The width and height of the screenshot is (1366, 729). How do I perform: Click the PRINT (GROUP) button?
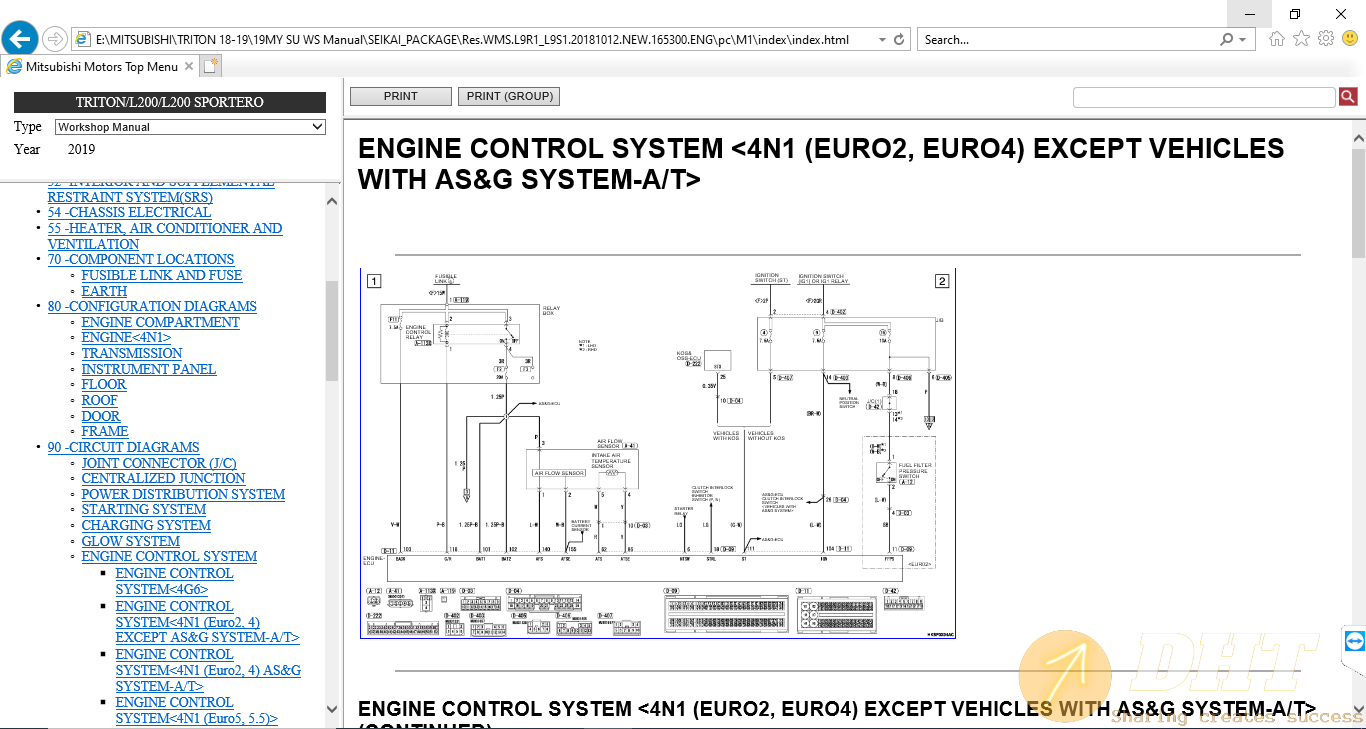coord(509,96)
